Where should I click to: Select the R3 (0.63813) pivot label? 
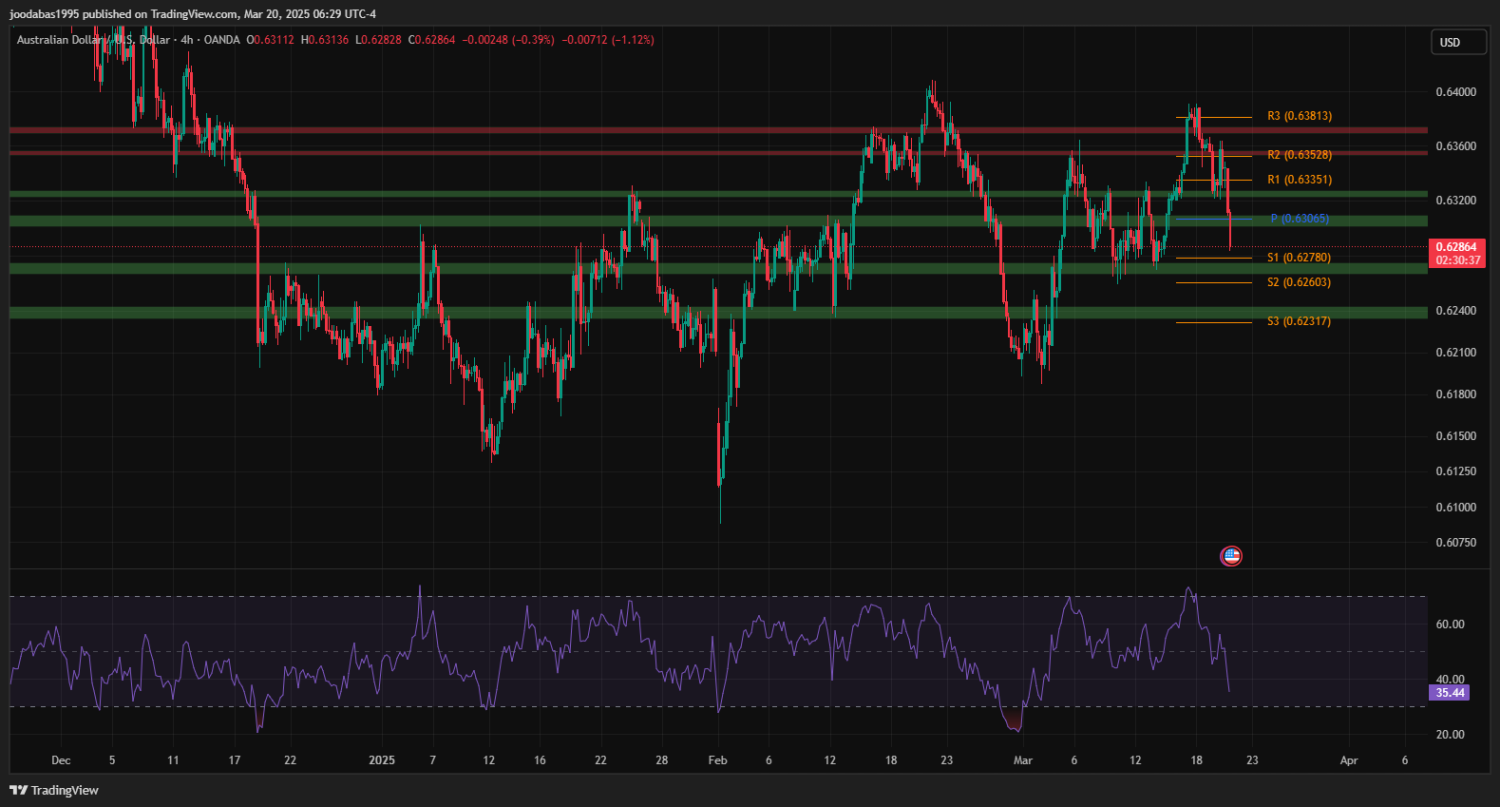coord(1299,116)
